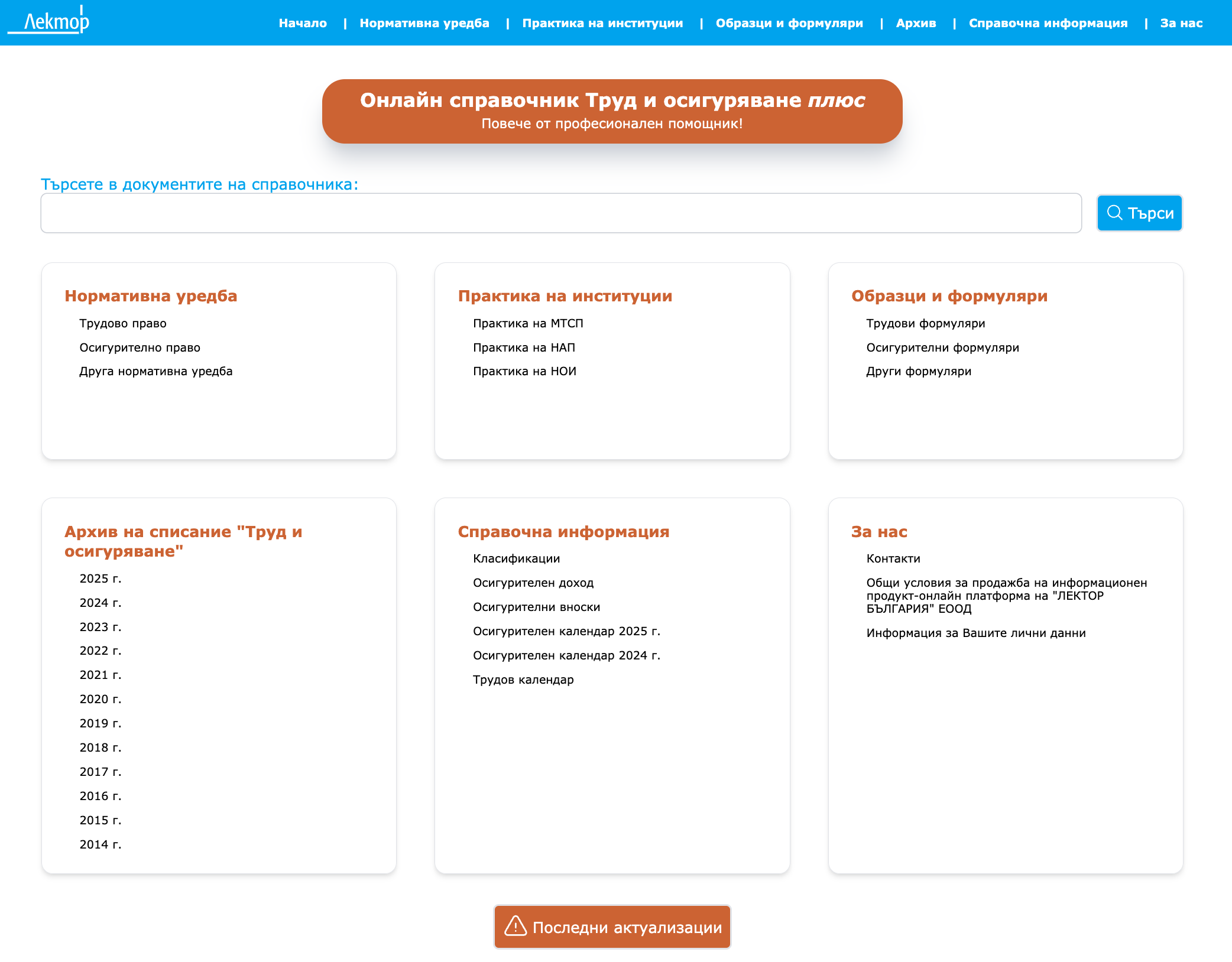1232x962 pixels.
Task: Open the Практика на институции card heading
Action: [565, 296]
